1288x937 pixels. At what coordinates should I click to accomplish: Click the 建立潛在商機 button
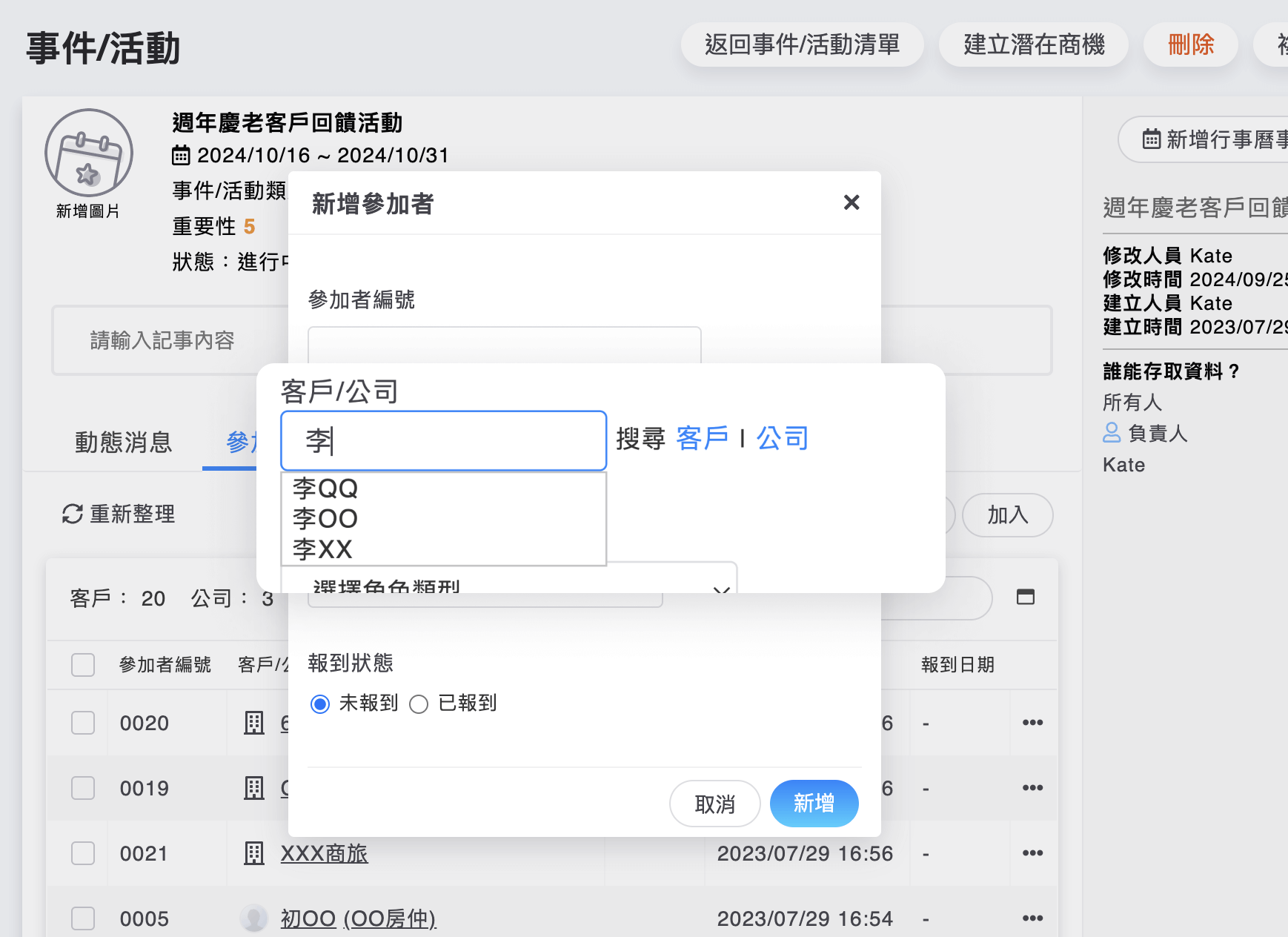pos(1033,44)
